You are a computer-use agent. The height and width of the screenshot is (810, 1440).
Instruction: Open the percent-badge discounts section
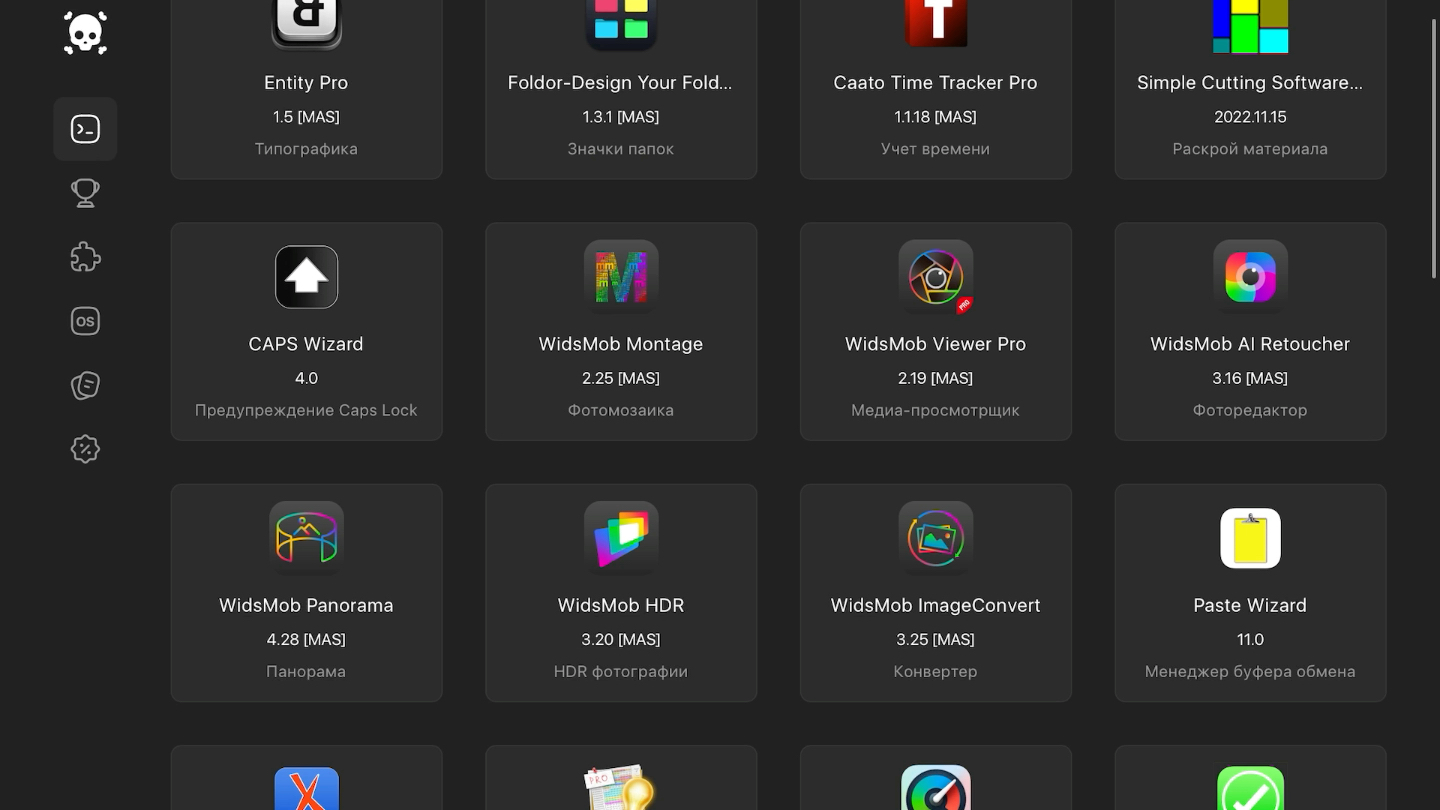click(85, 449)
